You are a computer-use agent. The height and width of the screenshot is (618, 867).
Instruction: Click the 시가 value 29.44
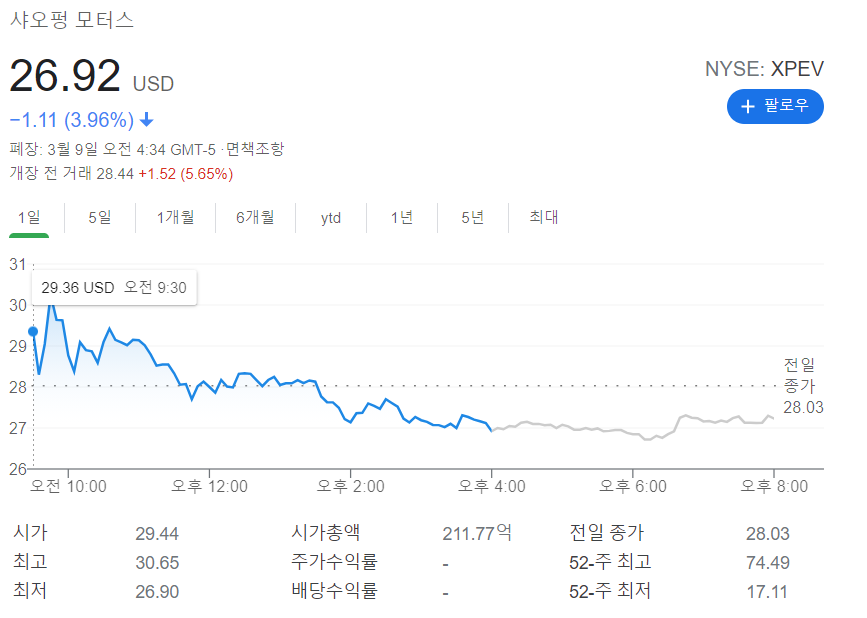[157, 534]
